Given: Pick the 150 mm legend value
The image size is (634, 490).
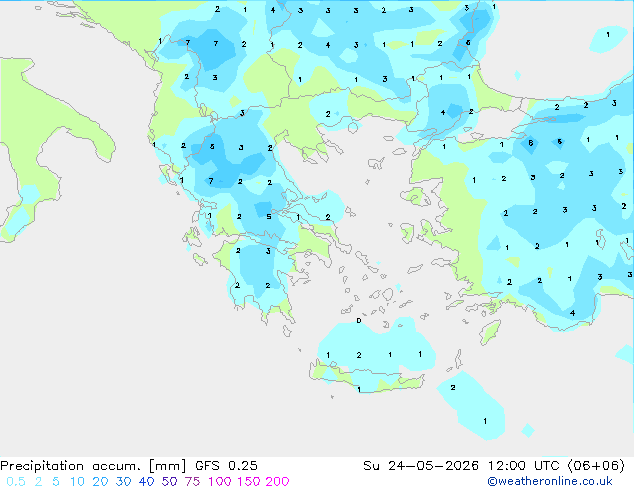Looking at the screenshot, I should tap(249, 482).
